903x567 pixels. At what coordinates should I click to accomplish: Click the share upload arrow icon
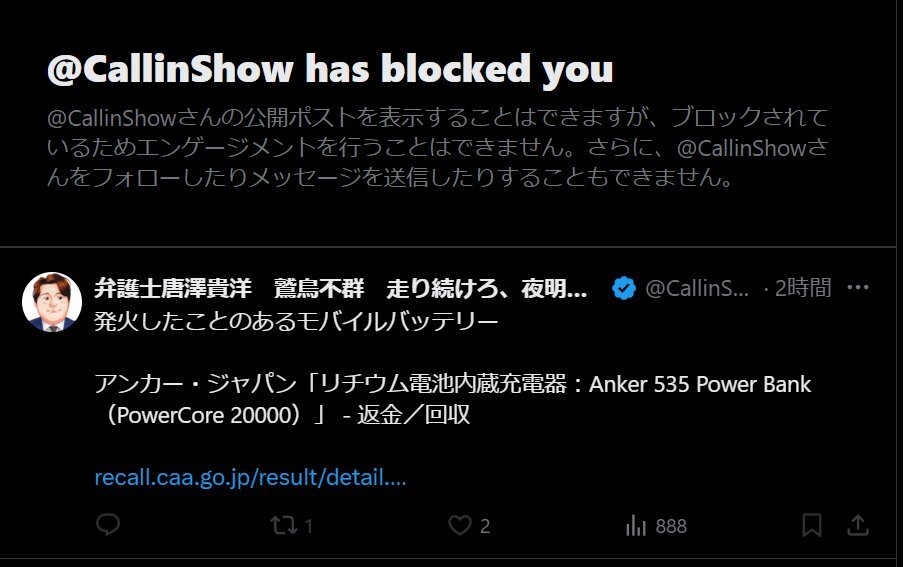click(858, 525)
